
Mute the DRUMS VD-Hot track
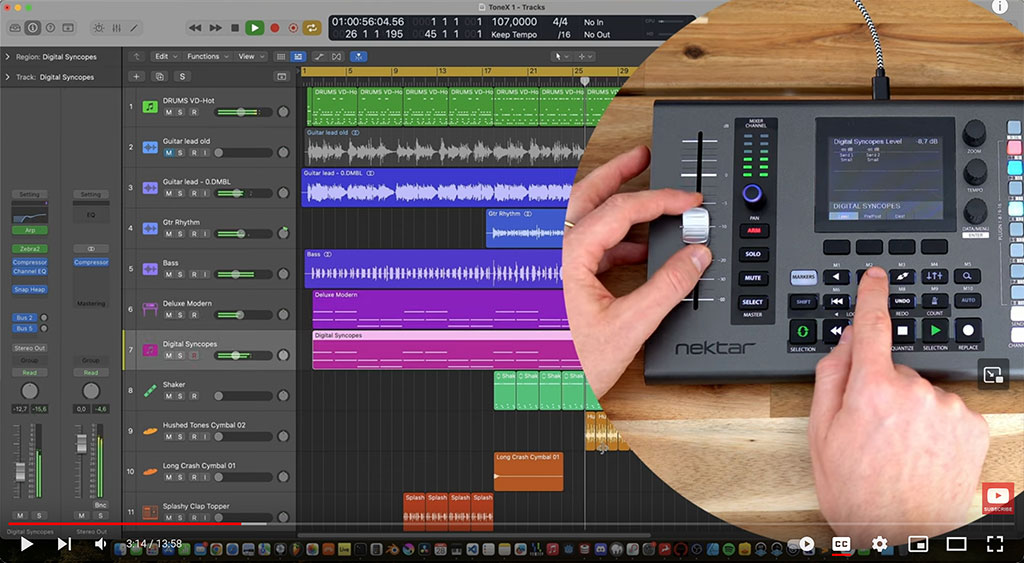click(x=168, y=112)
